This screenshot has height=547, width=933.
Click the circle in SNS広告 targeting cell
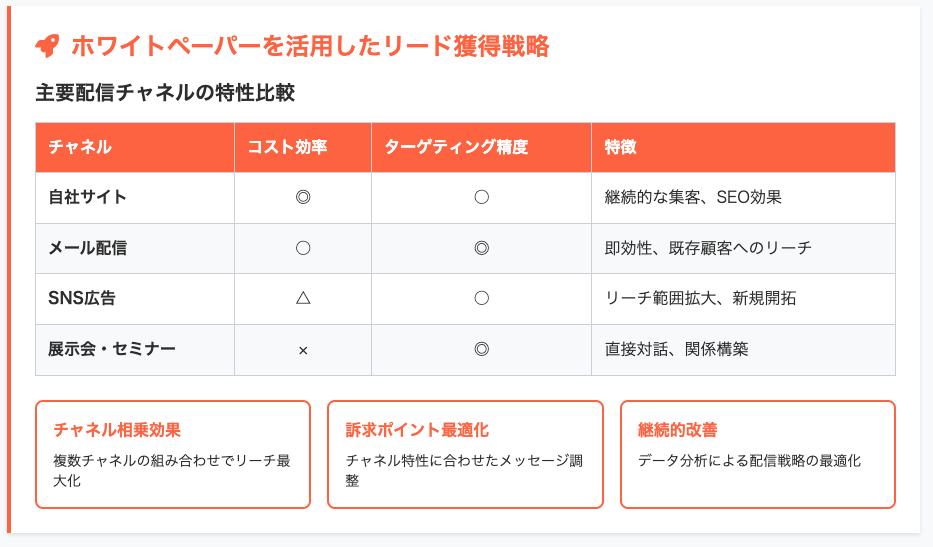(x=481, y=298)
